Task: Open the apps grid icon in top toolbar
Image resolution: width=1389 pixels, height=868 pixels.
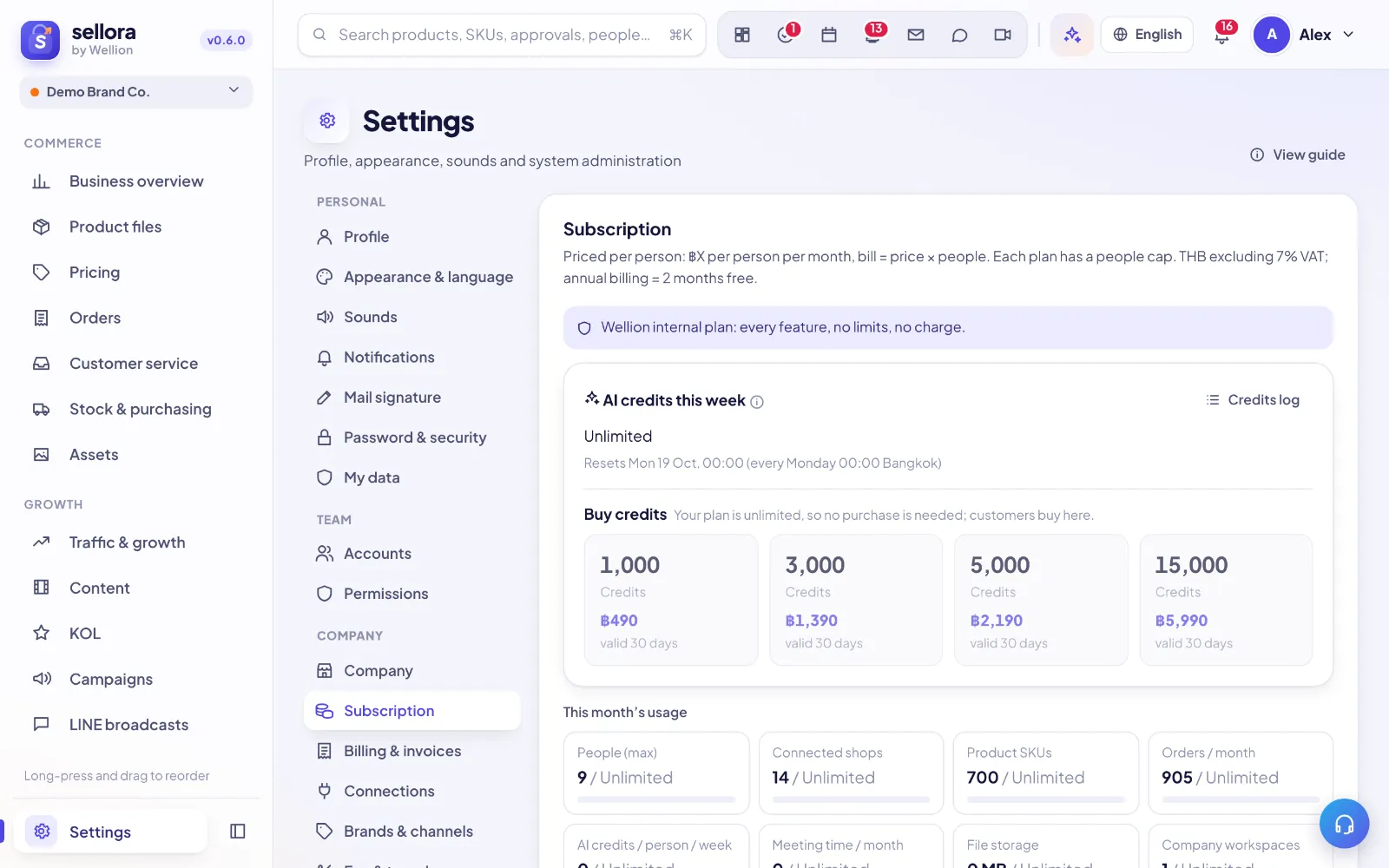Action: [x=742, y=35]
